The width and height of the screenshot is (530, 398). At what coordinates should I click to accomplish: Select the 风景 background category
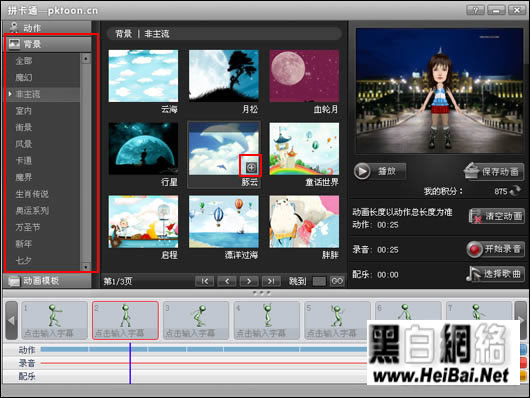click(24, 144)
